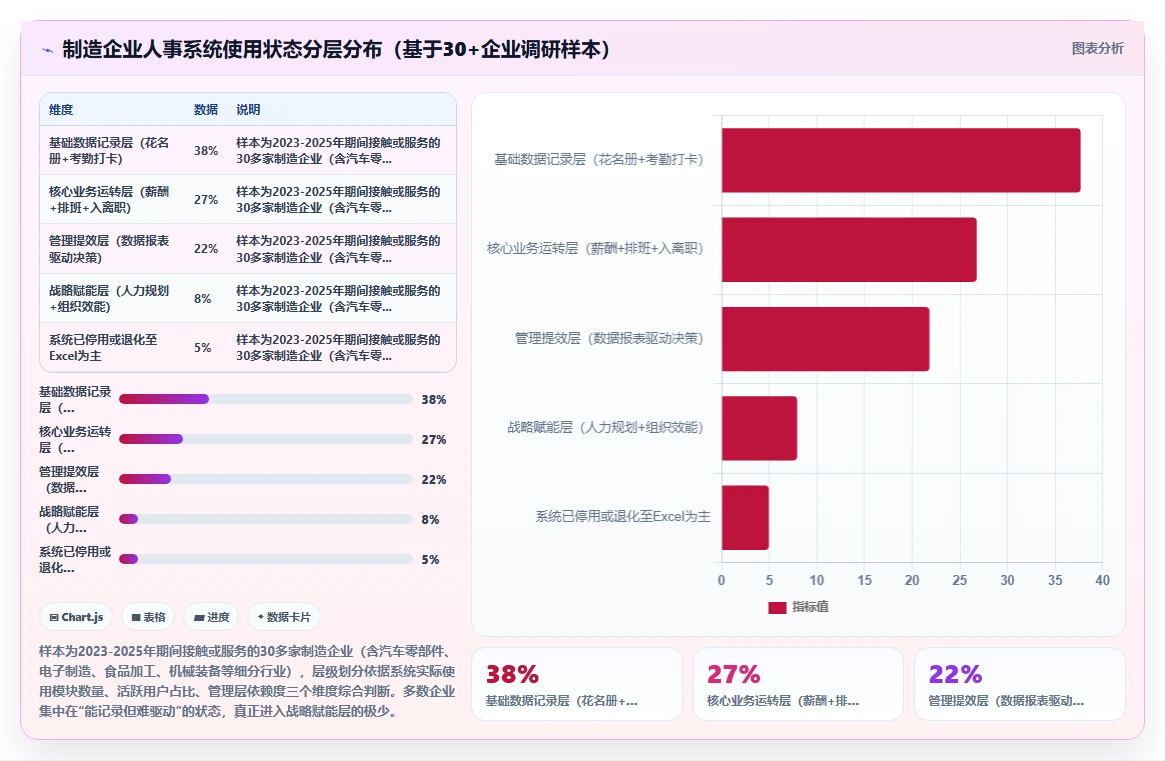
Task: Select the 表格 tag chip
Action: (148, 617)
